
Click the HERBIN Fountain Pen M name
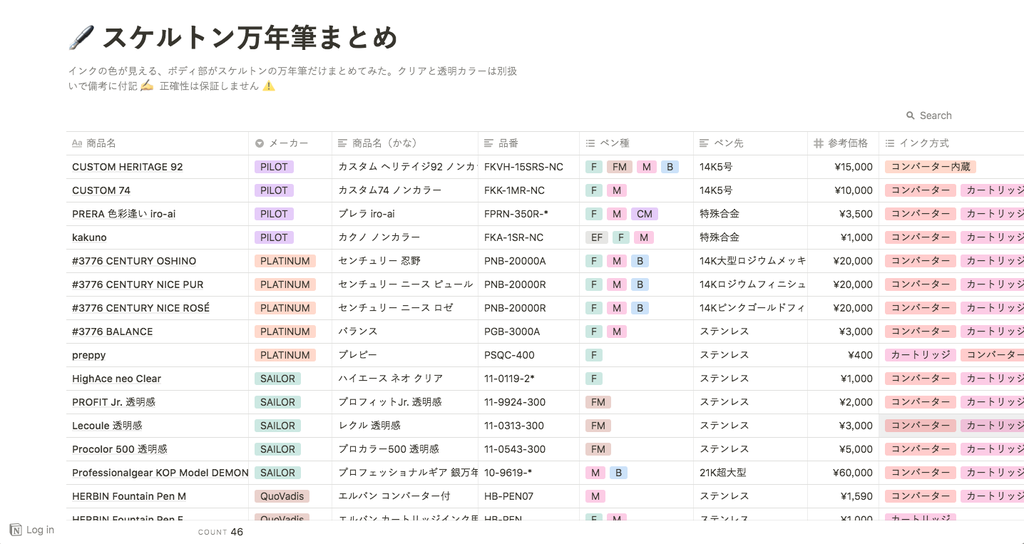(x=129, y=496)
